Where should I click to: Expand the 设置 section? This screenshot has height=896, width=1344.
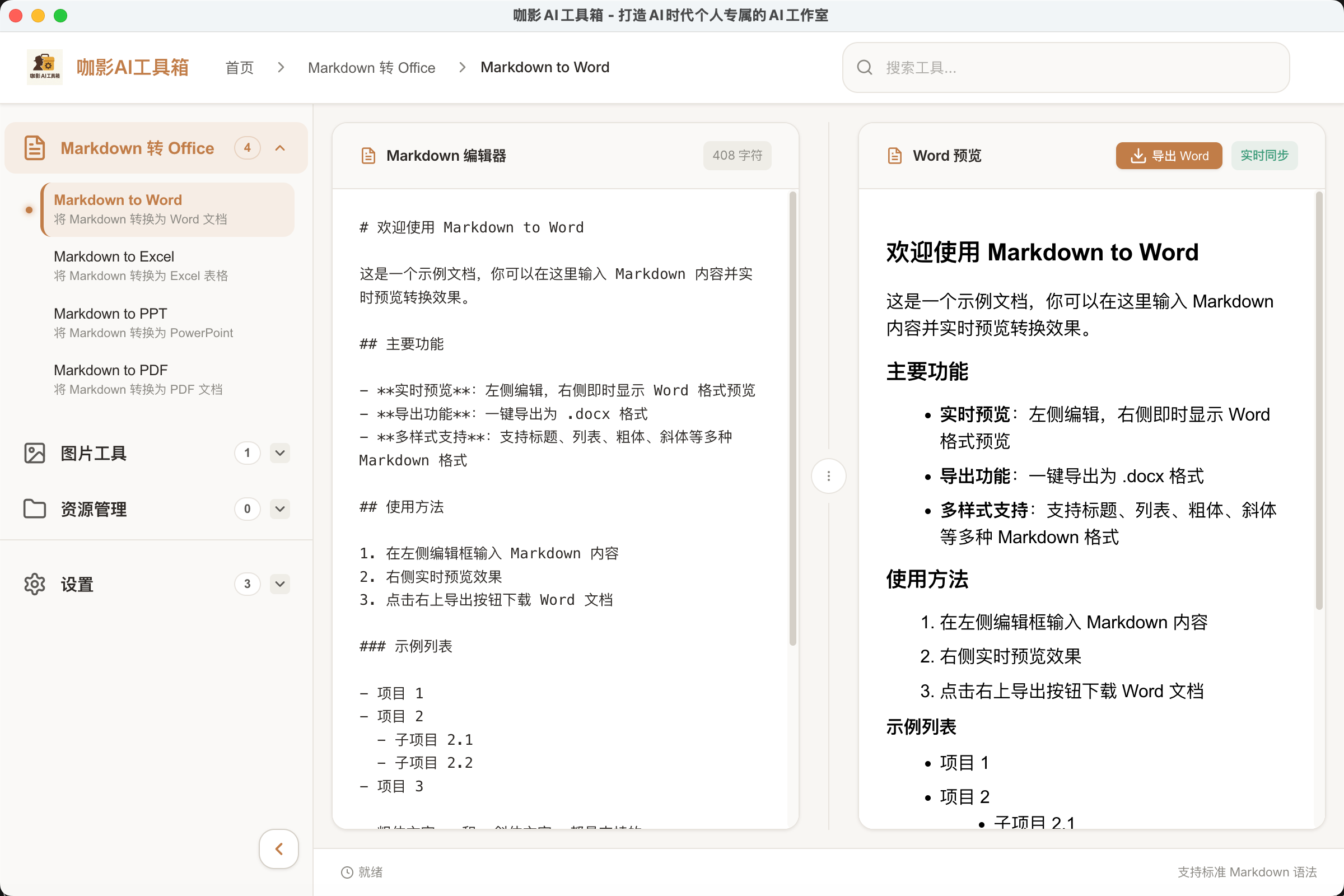279,584
